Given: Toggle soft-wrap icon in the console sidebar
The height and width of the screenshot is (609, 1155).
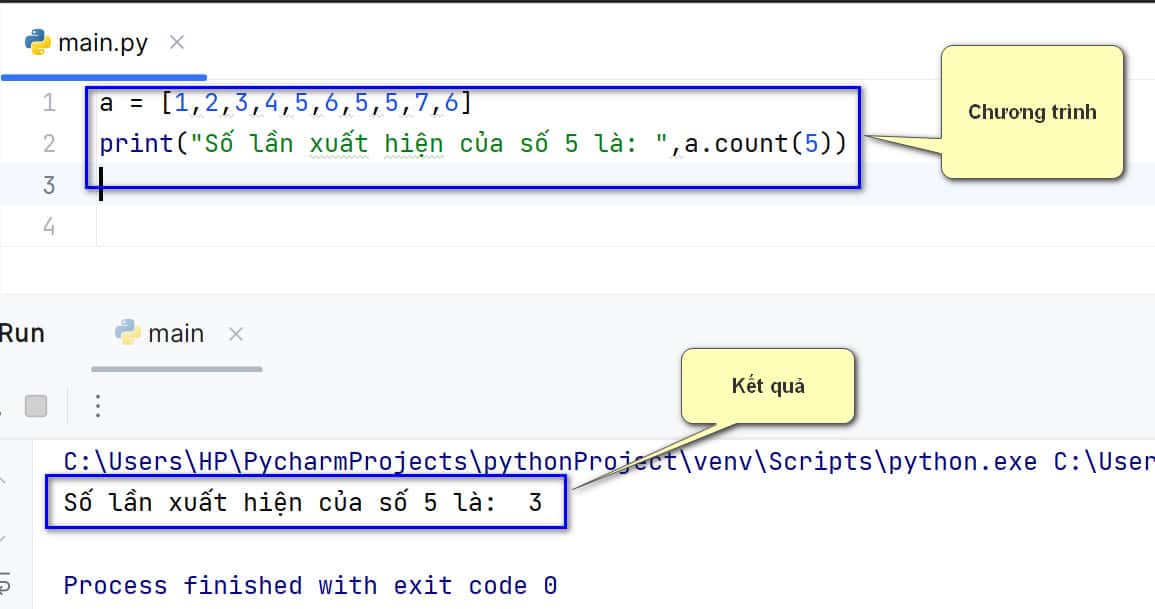Looking at the screenshot, I should pyautogui.click(x=4, y=584).
